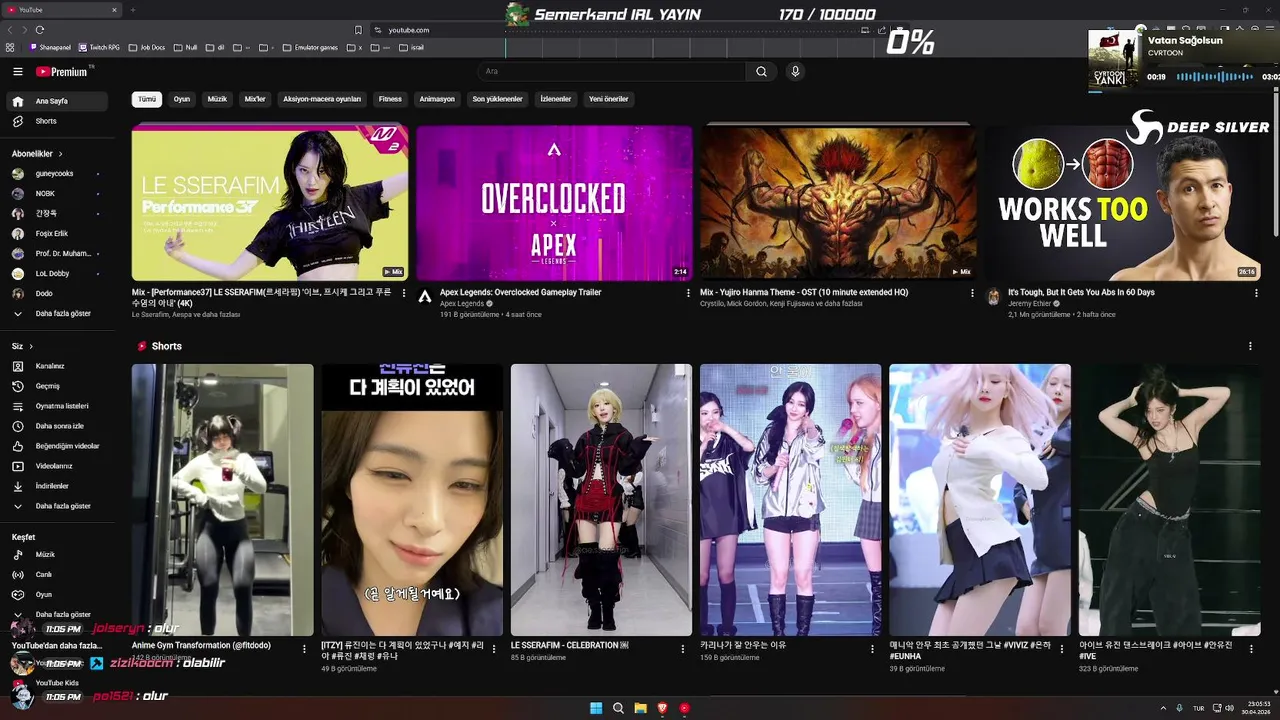Select the Mix'ler filter chip
The width and height of the screenshot is (1280, 720).
coord(255,99)
